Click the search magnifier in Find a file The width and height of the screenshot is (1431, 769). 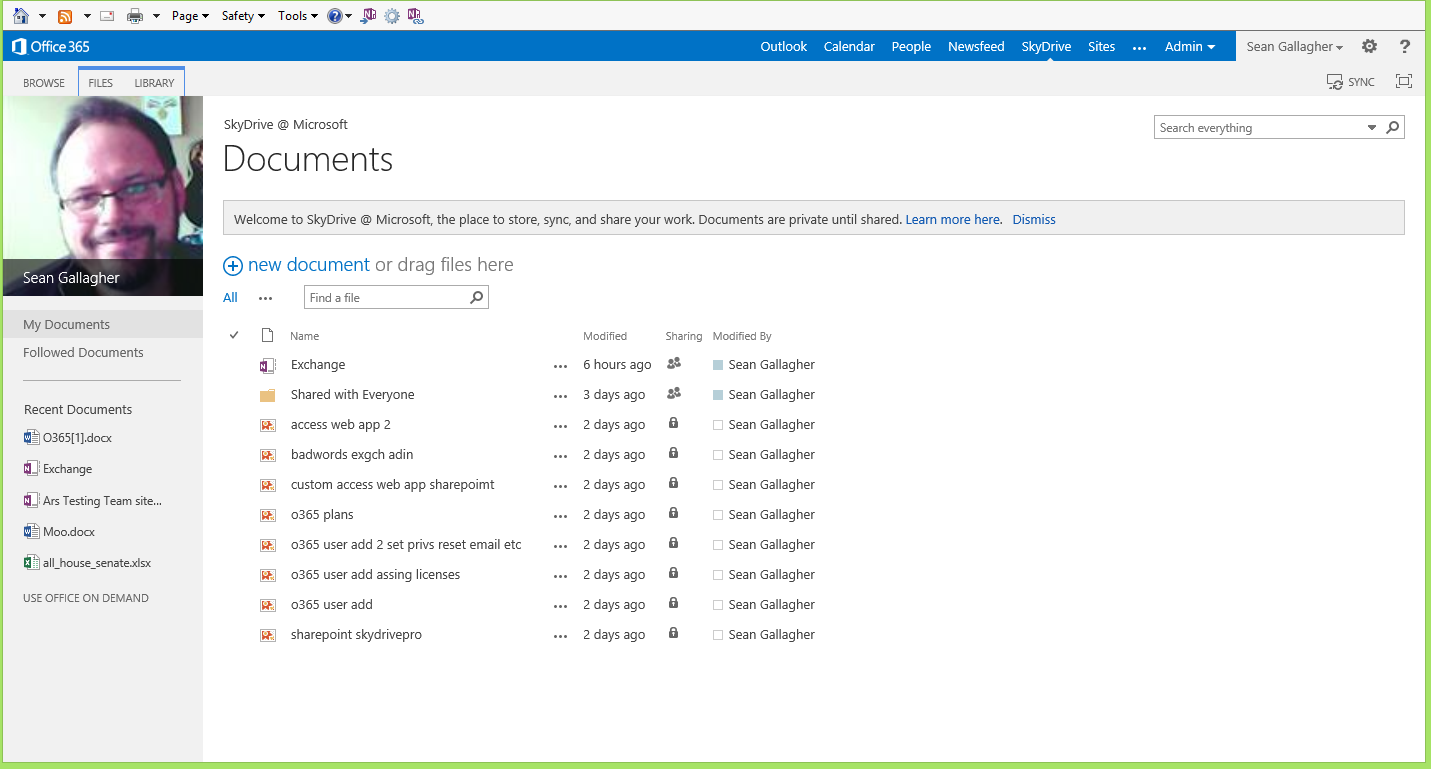477,297
